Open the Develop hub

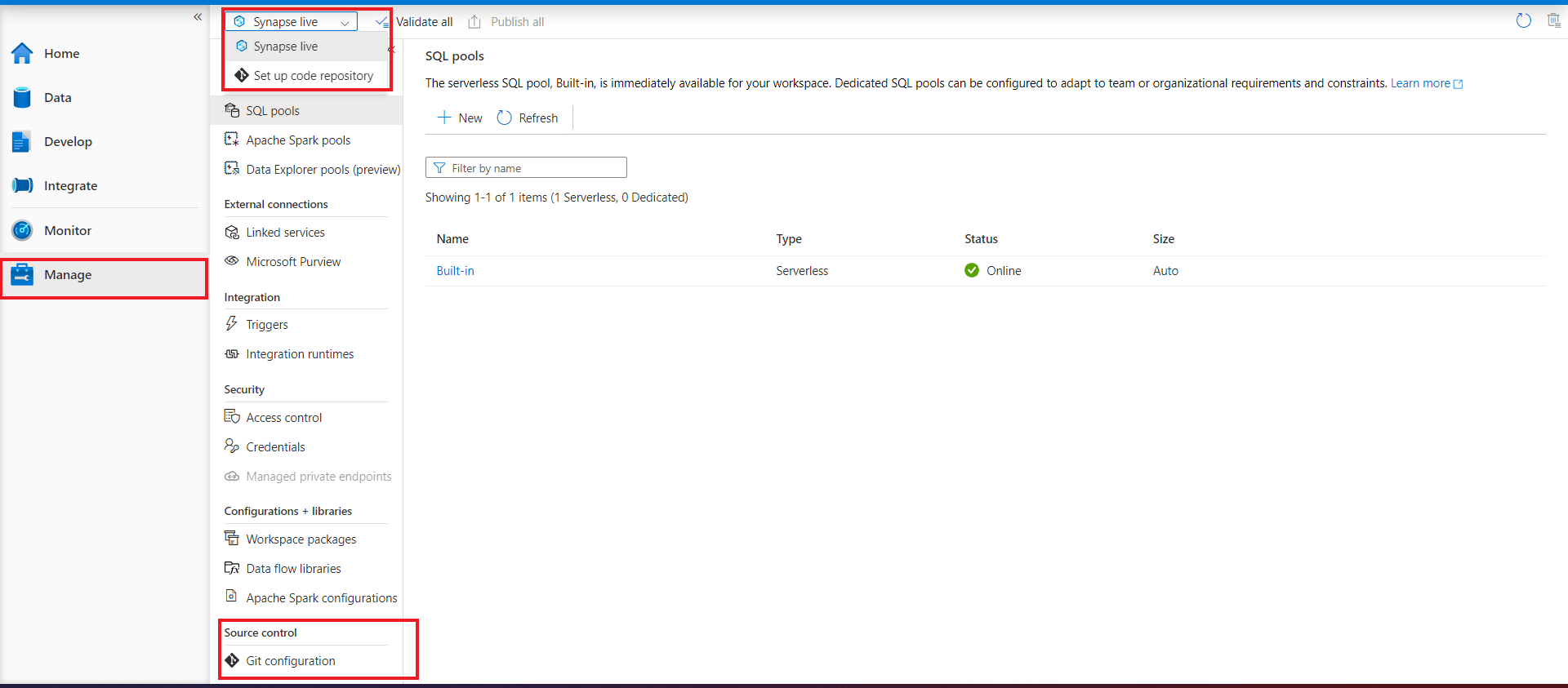tap(52, 142)
